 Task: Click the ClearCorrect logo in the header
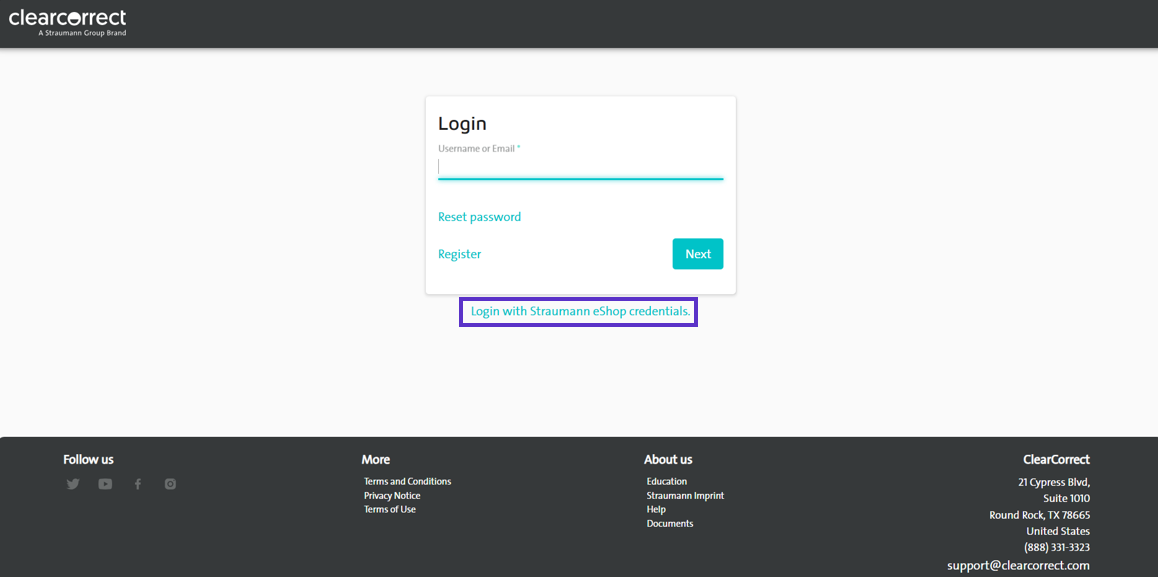point(70,20)
